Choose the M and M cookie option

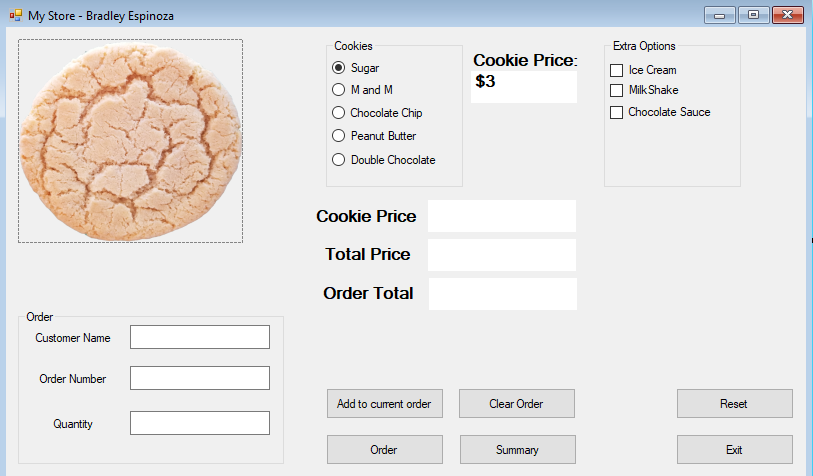click(x=338, y=90)
